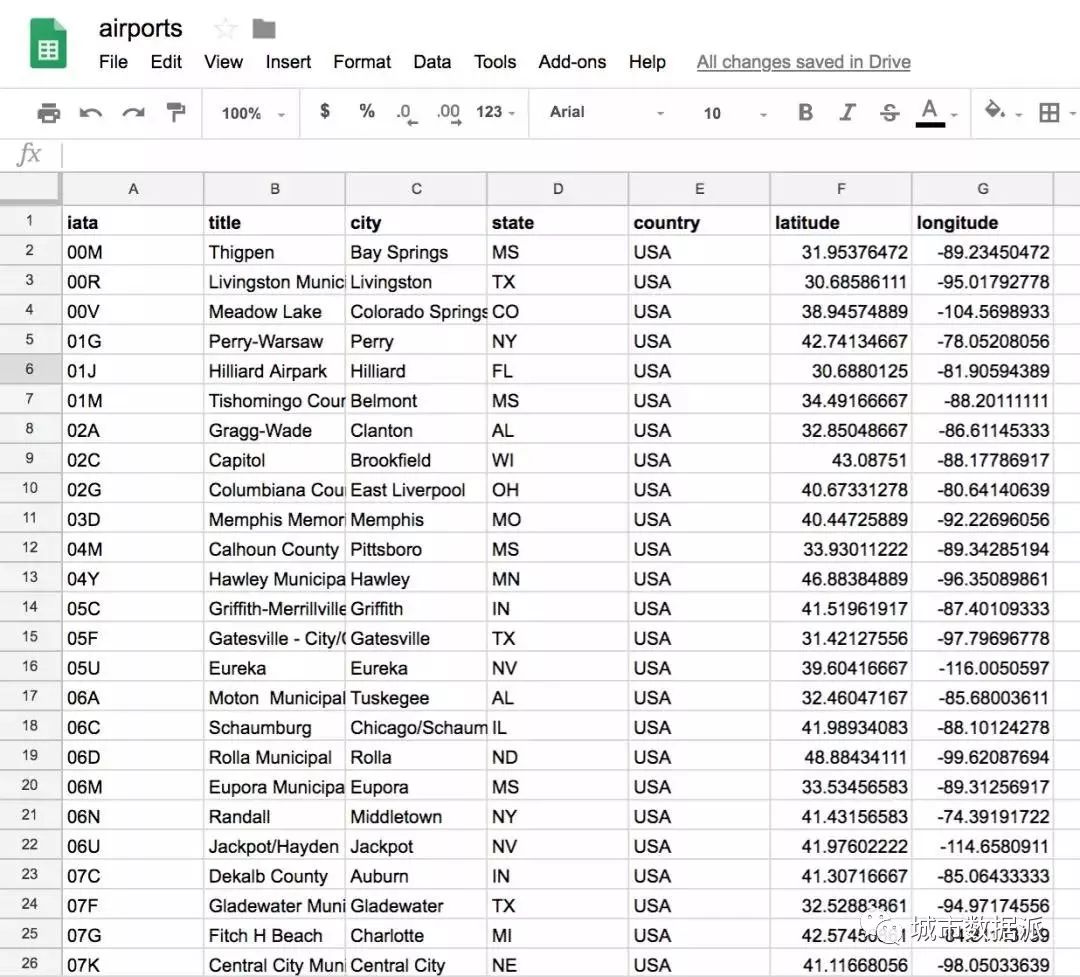Toggle Strikethrough formatting

pyautogui.click(x=889, y=112)
